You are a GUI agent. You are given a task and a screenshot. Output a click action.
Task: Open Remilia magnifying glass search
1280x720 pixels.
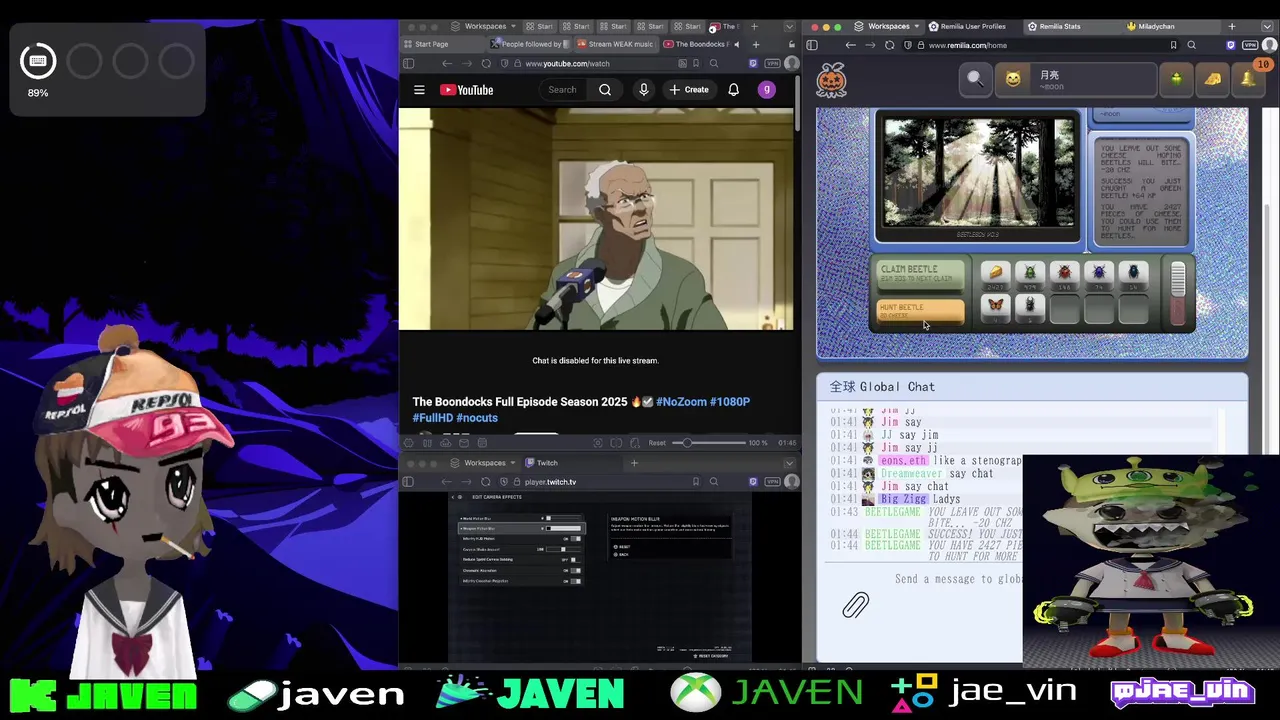pos(974,79)
